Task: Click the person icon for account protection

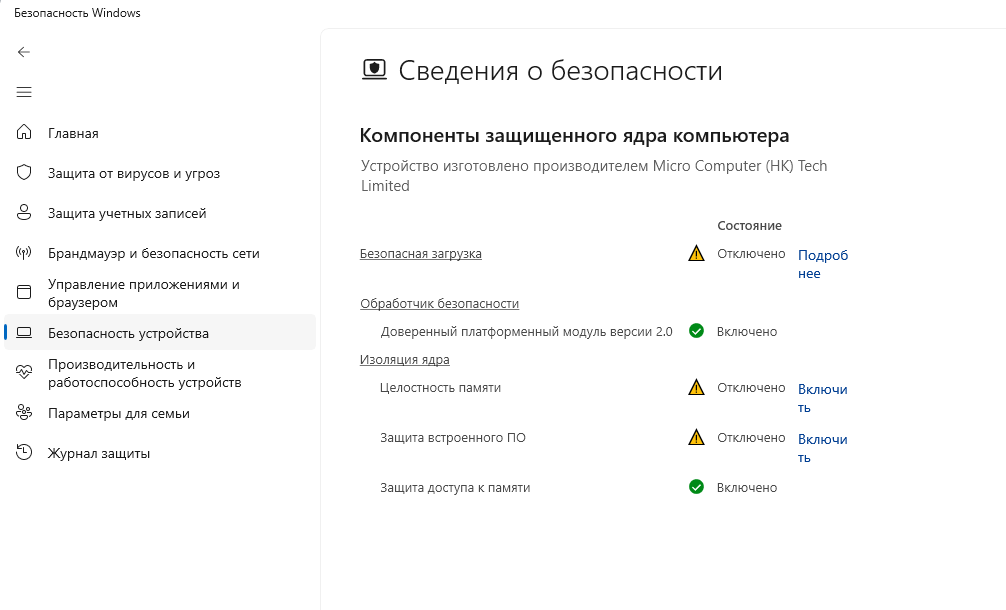Action: [x=25, y=213]
